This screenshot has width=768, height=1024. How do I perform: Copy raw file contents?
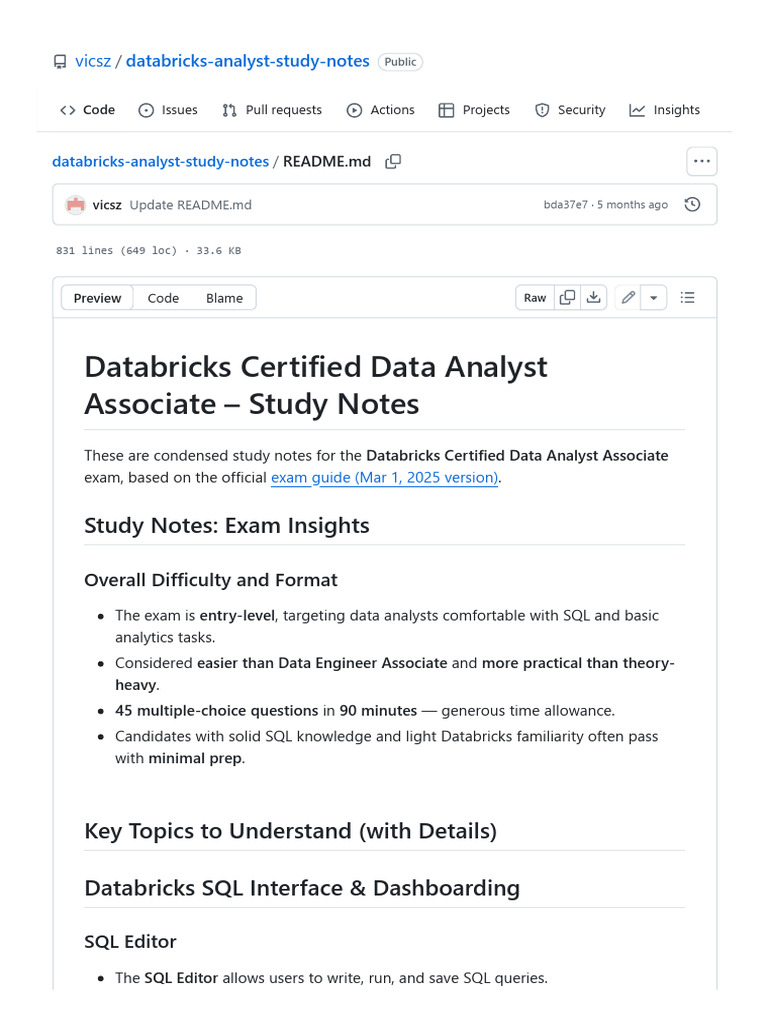click(568, 297)
